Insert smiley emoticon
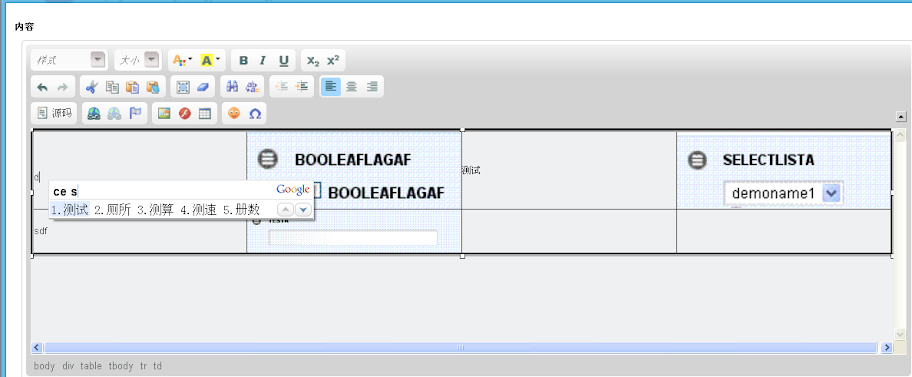912x377 pixels. click(x=234, y=113)
